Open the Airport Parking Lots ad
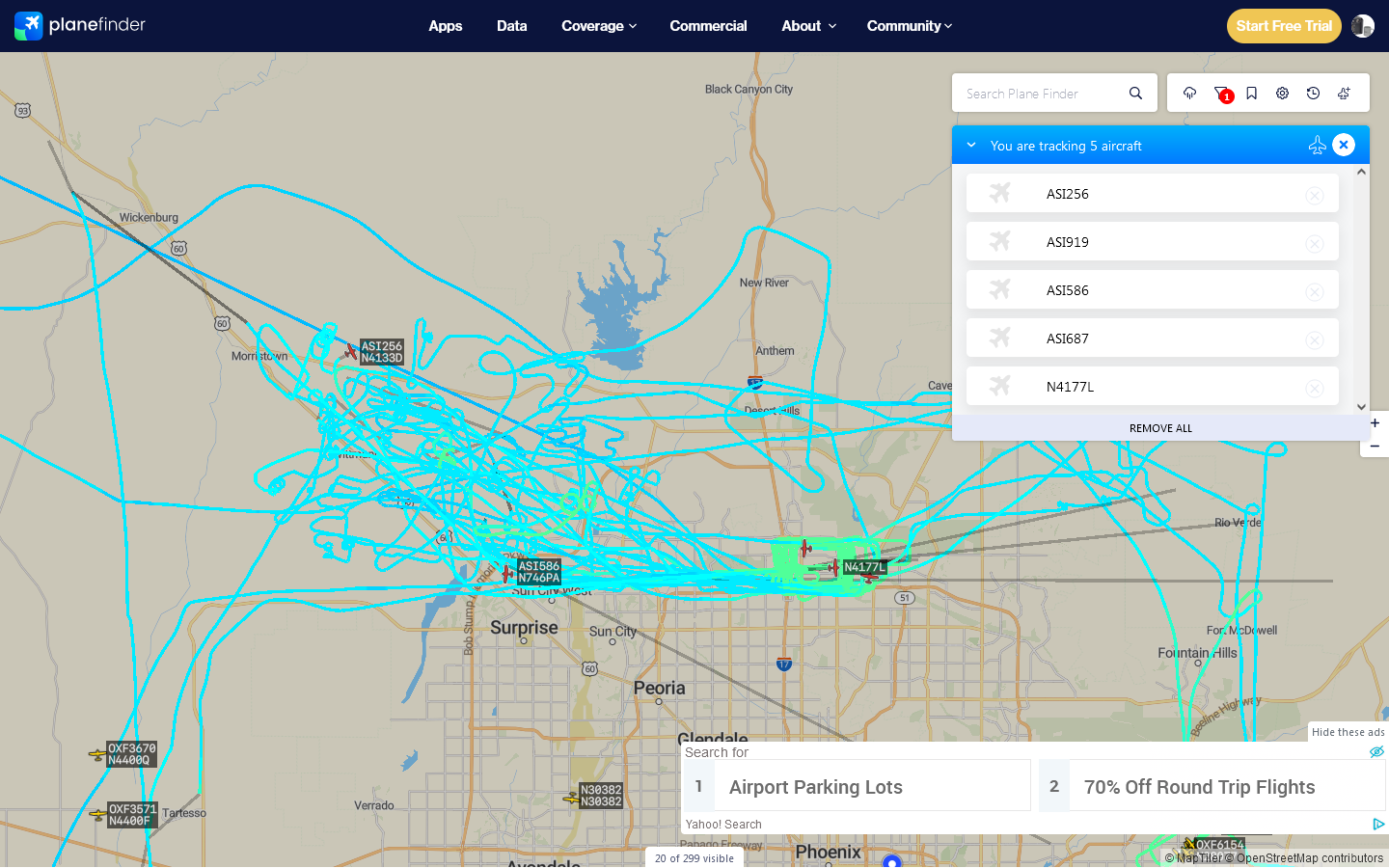 pos(858,786)
